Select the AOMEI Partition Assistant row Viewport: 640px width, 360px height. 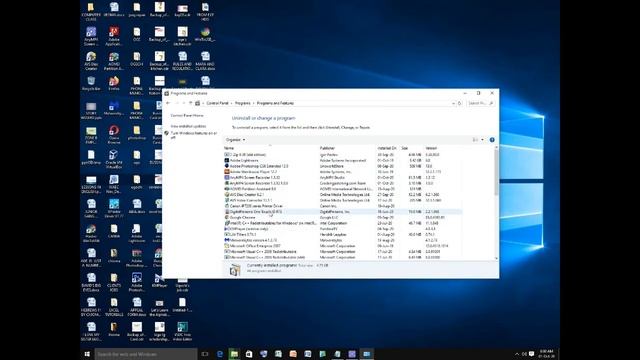(x=343, y=189)
